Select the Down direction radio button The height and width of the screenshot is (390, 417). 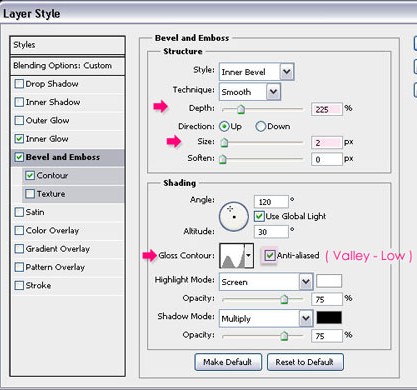click(260, 126)
